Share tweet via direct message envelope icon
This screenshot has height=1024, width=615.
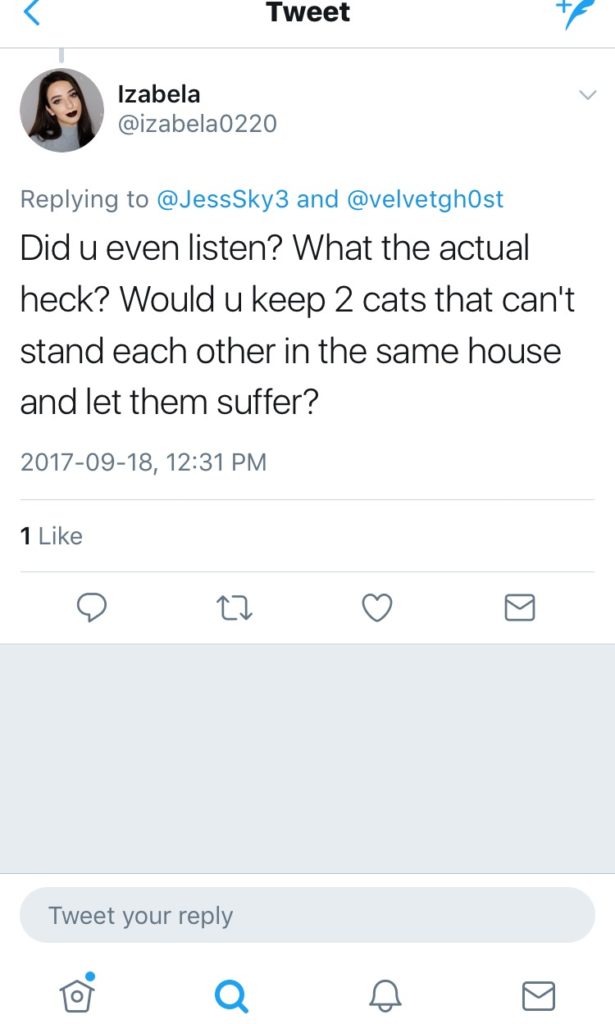click(x=519, y=607)
